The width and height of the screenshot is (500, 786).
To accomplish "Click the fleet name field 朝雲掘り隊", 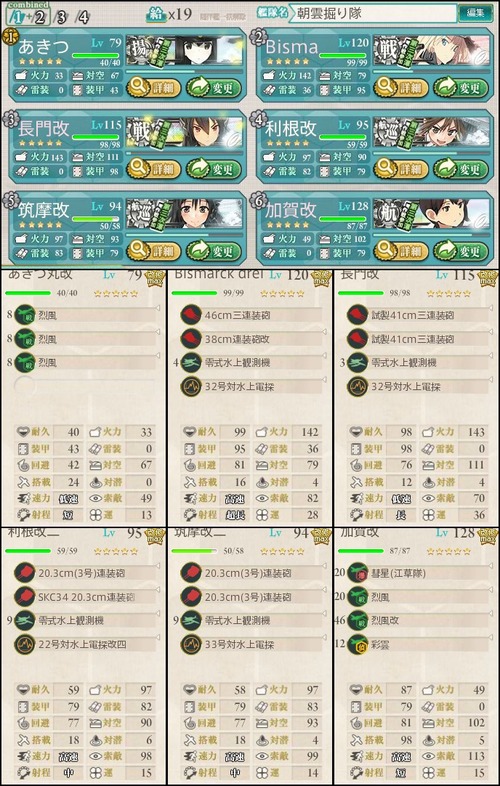I will point(373,13).
